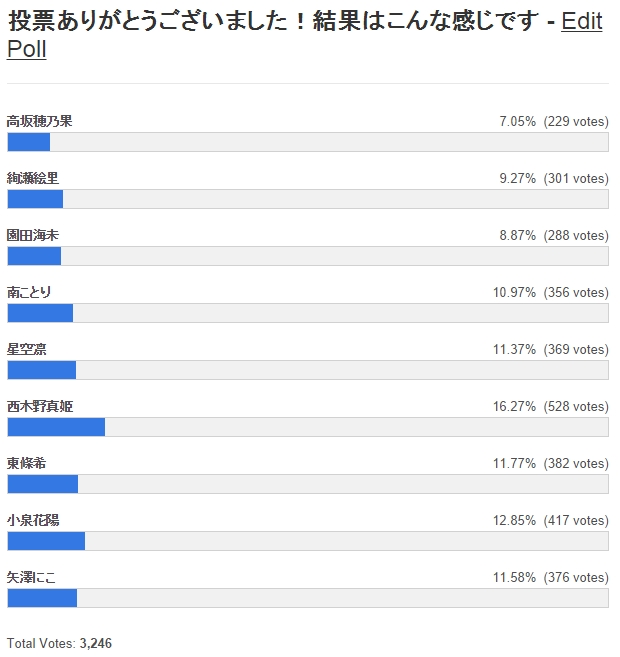Image resolution: width=620 pixels, height=657 pixels.
Task: Click the 矢澤にこ option label
Action: [x=33, y=577]
